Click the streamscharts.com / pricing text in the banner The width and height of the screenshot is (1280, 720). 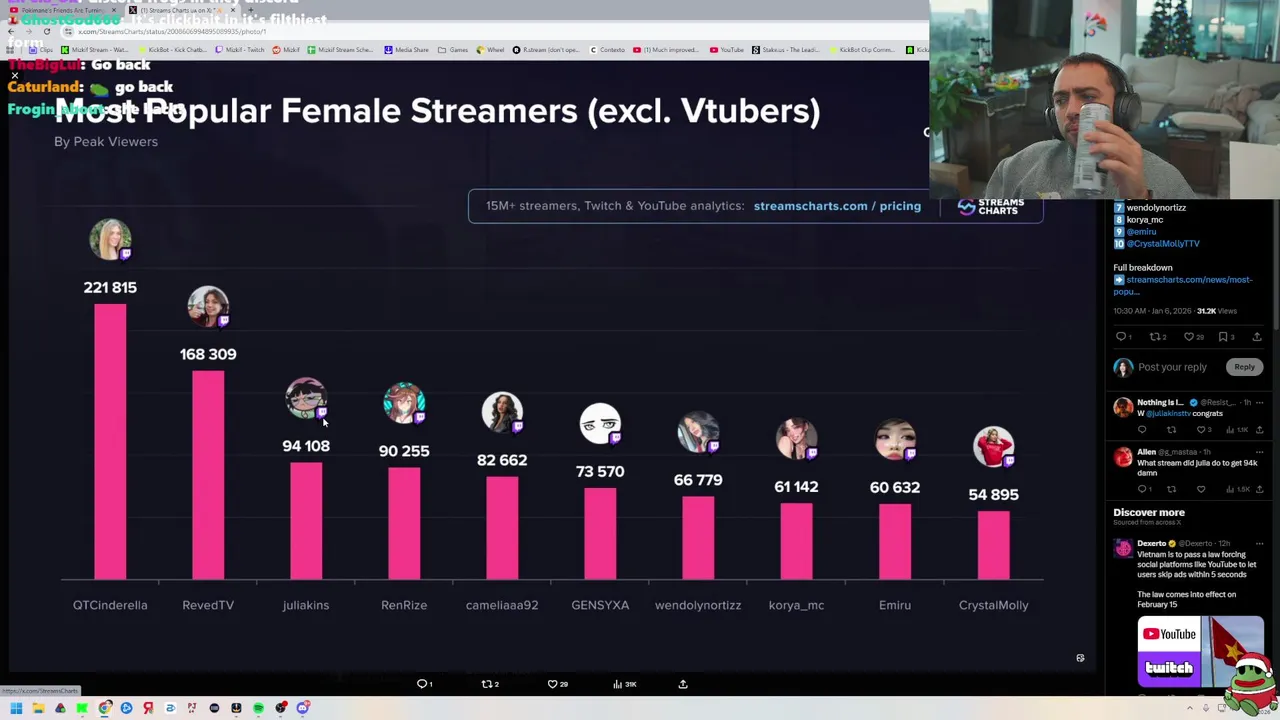837,206
